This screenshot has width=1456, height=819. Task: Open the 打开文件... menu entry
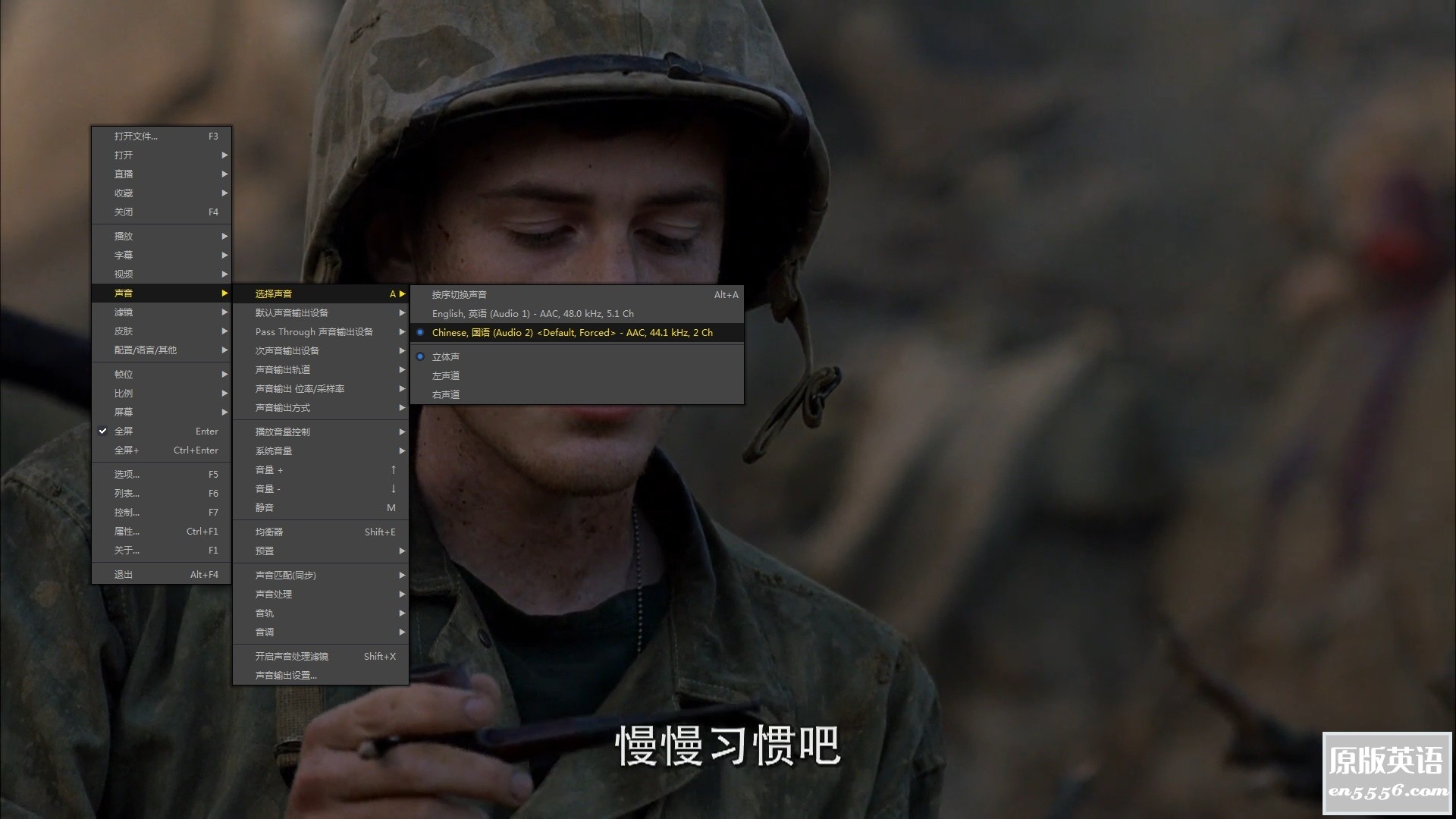162,136
